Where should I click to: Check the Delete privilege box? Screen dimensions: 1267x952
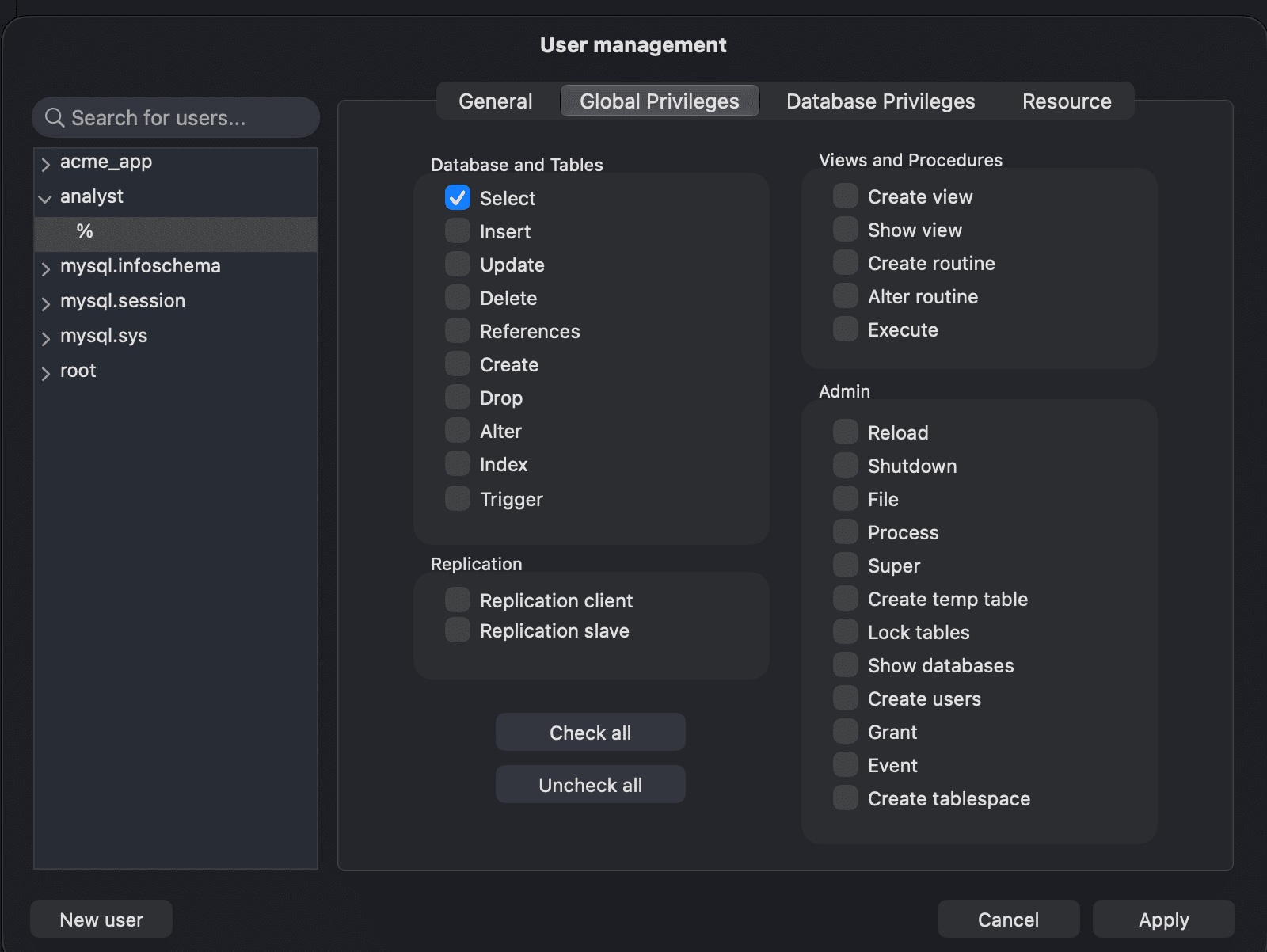(458, 297)
